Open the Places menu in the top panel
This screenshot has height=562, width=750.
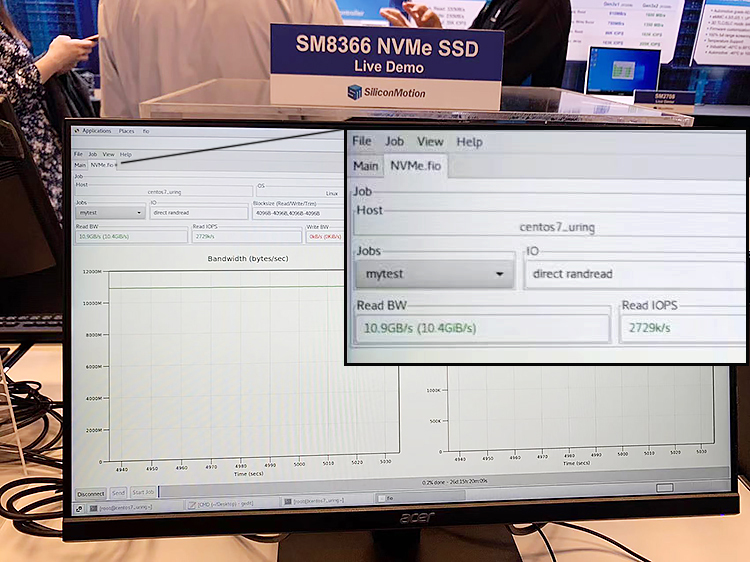click(127, 131)
